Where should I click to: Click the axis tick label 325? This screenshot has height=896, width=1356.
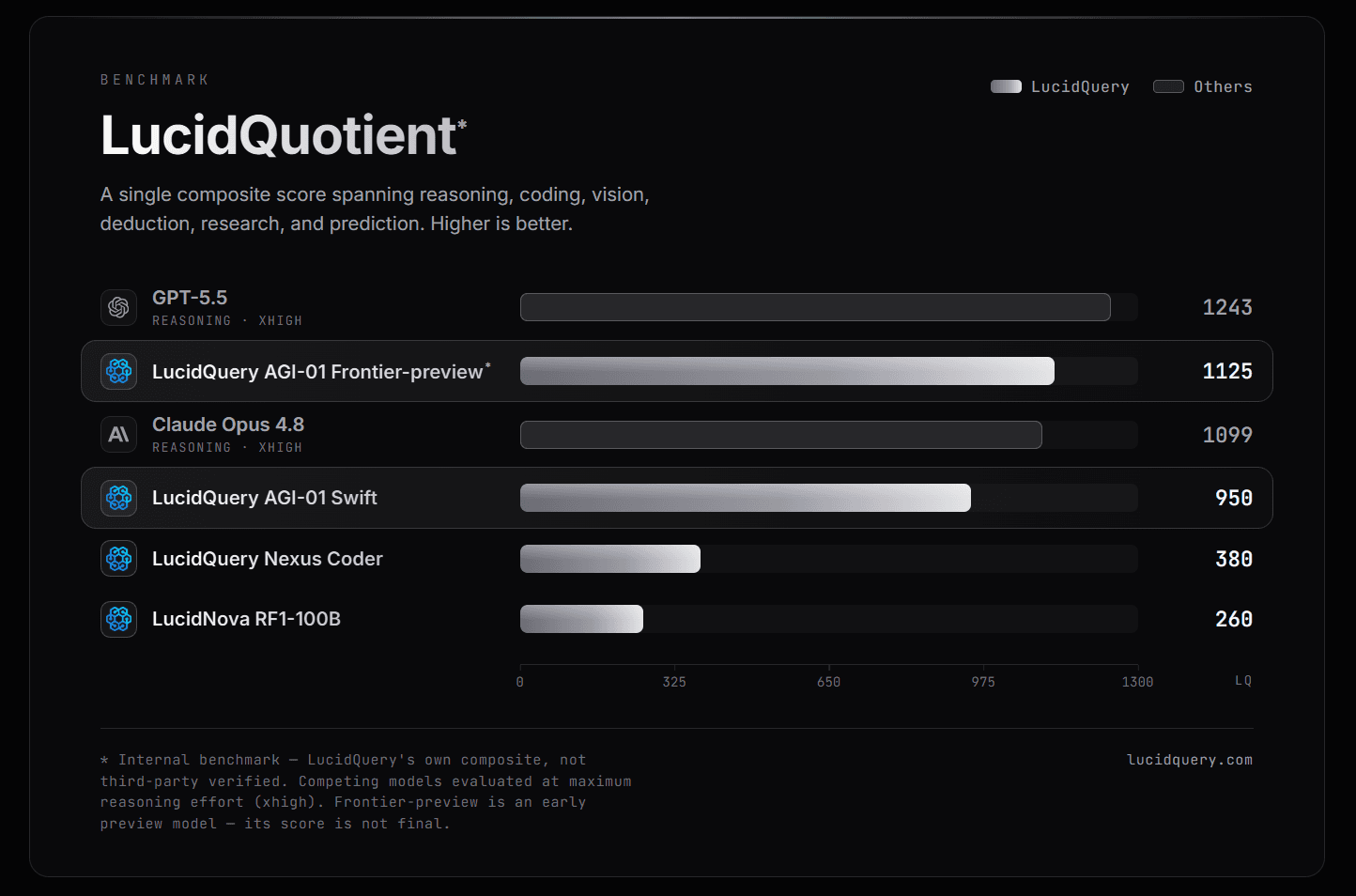674,682
